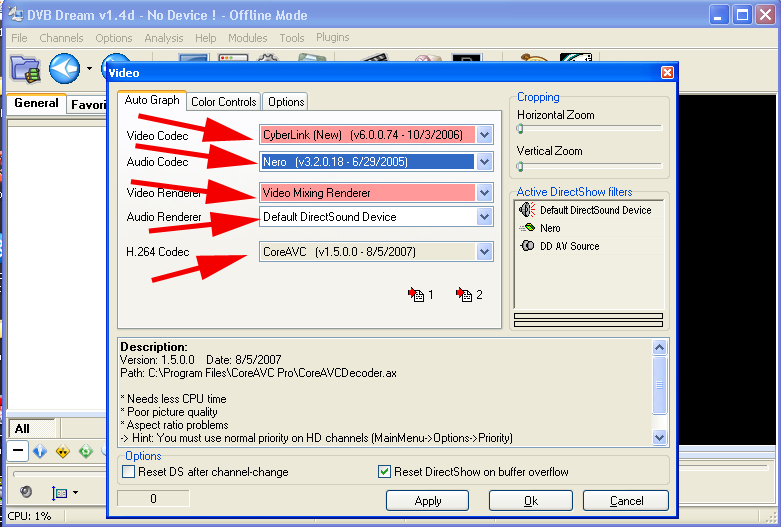Viewport: 781px width, 527px height.
Task: Click the preset 2 copy icon
Action: 464,295
